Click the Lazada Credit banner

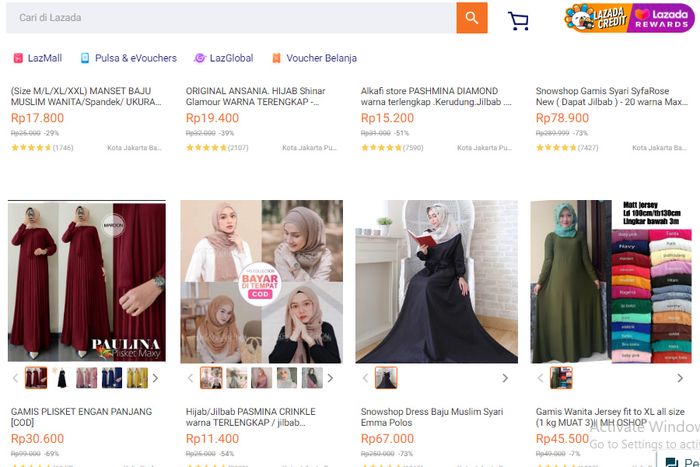pos(596,18)
